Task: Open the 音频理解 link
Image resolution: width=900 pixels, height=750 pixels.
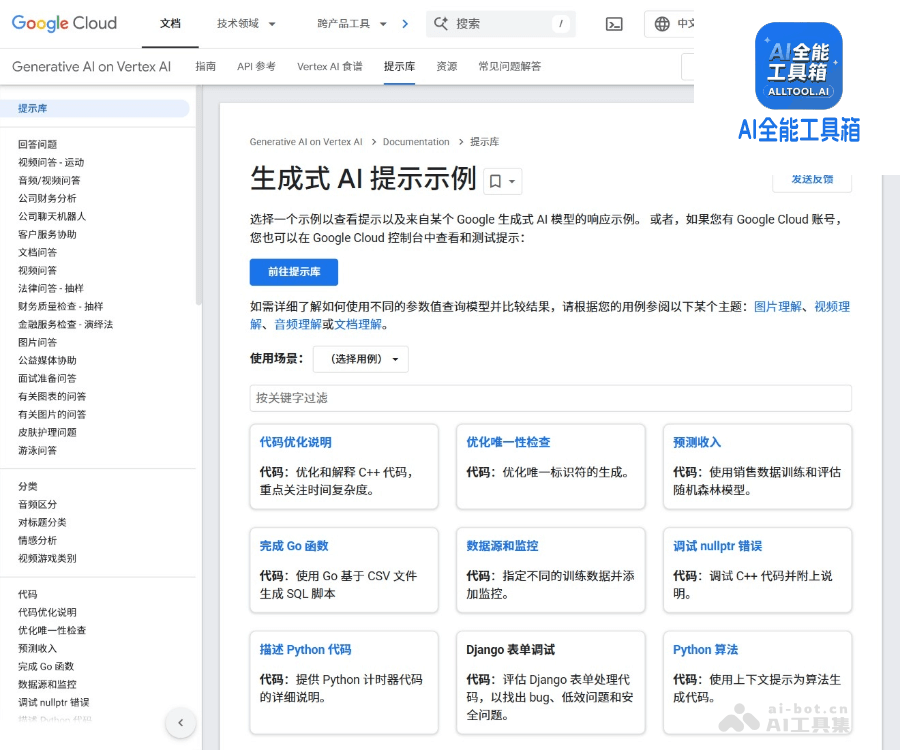Action: click(297, 325)
